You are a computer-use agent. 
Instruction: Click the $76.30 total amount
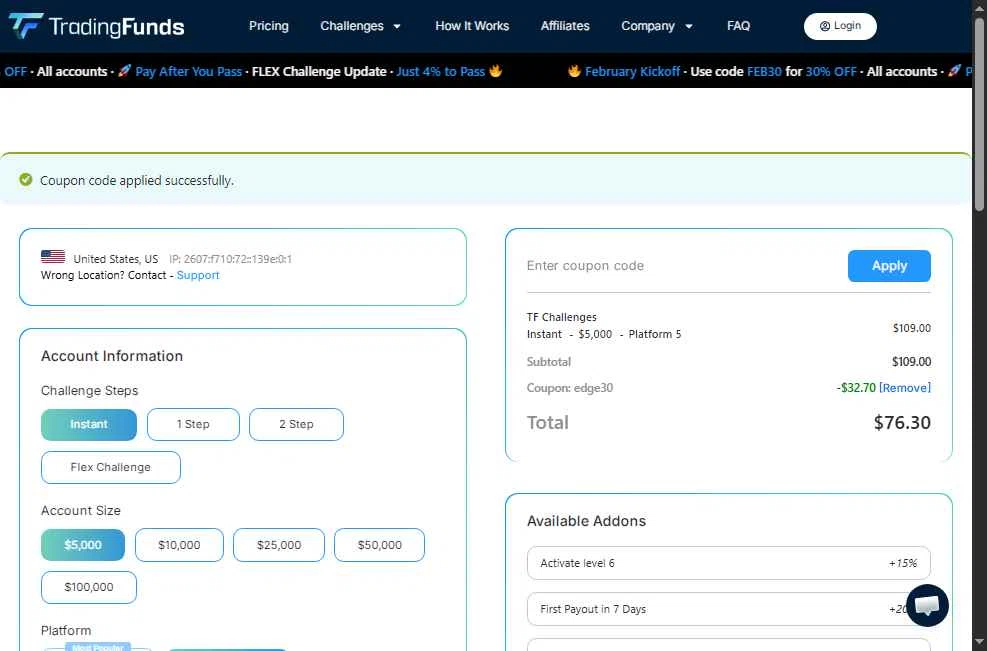[902, 422]
